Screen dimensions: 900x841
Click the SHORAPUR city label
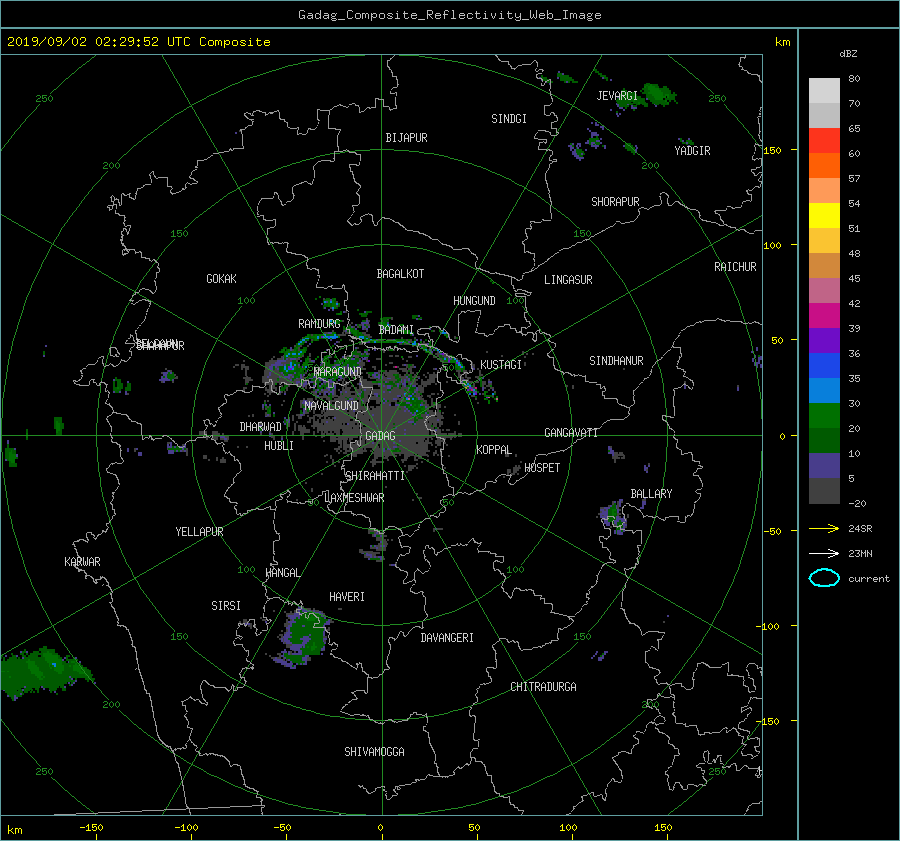[615, 202]
